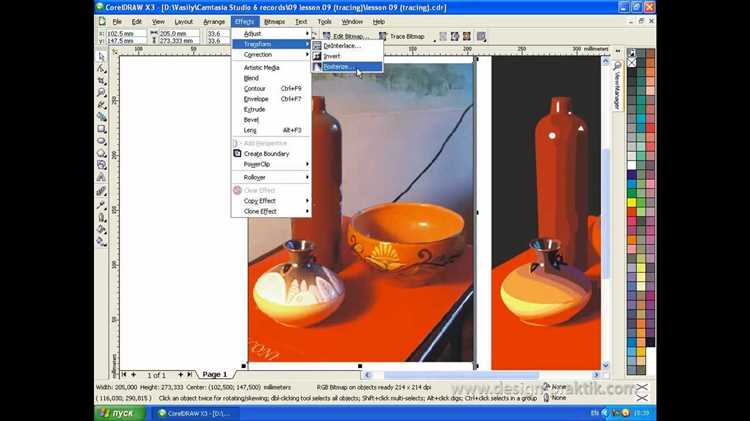This screenshot has height=421, width=750.
Task: Choose Posterize from Transform submenu
Action: (347, 67)
